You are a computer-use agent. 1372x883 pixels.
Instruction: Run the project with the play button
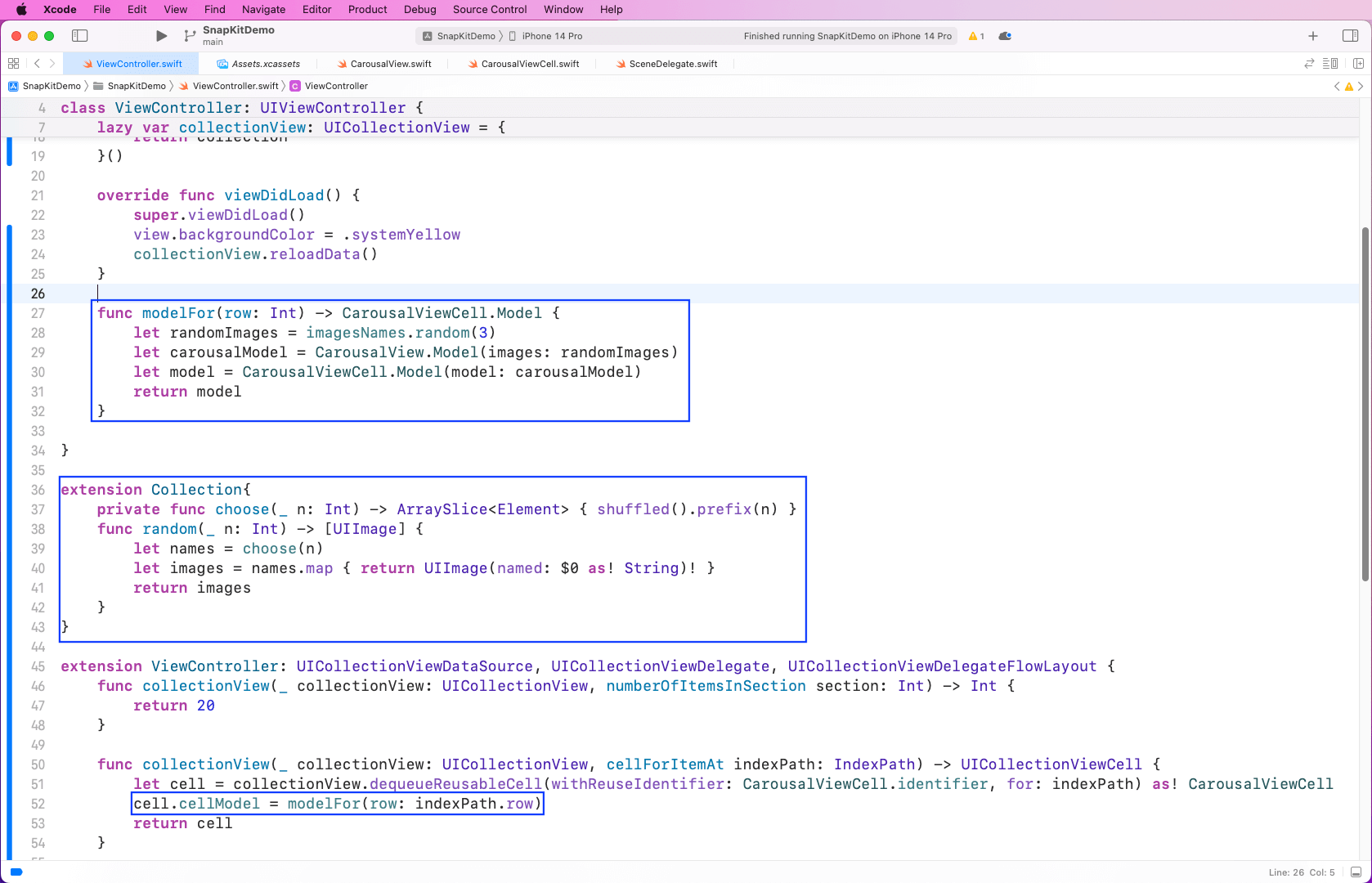(161, 36)
